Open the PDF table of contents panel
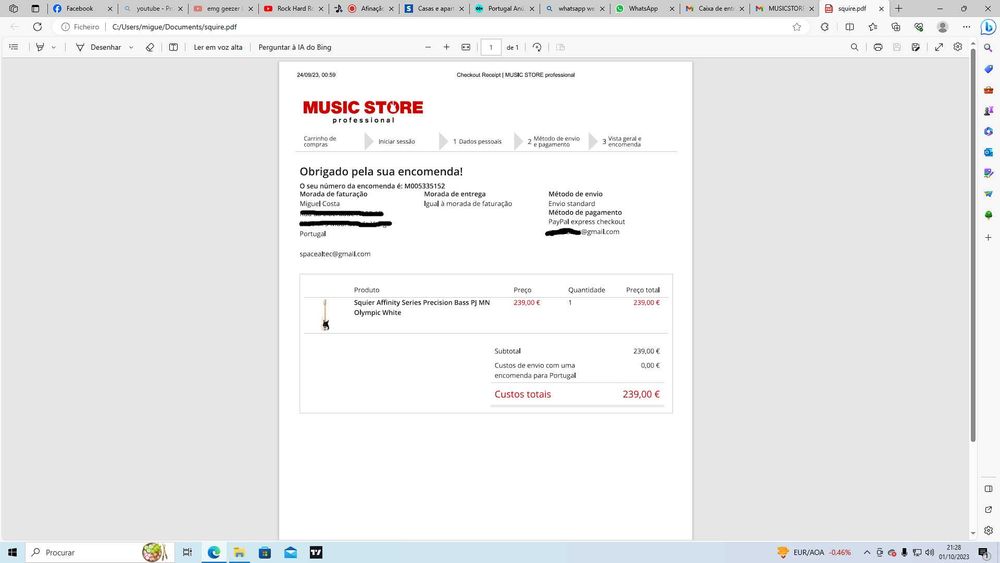The width and height of the screenshot is (1000, 563). [13, 47]
